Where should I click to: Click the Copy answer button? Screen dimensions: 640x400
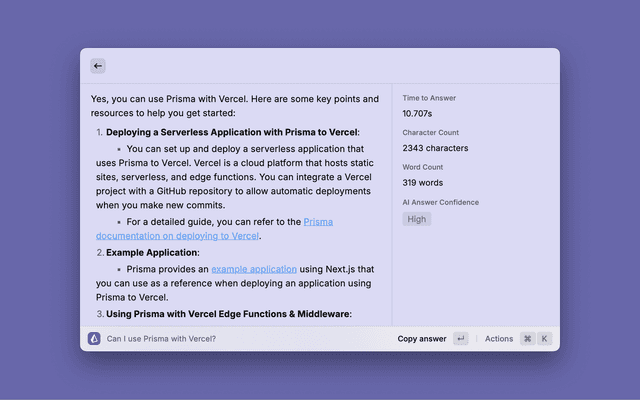tap(422, 339)
